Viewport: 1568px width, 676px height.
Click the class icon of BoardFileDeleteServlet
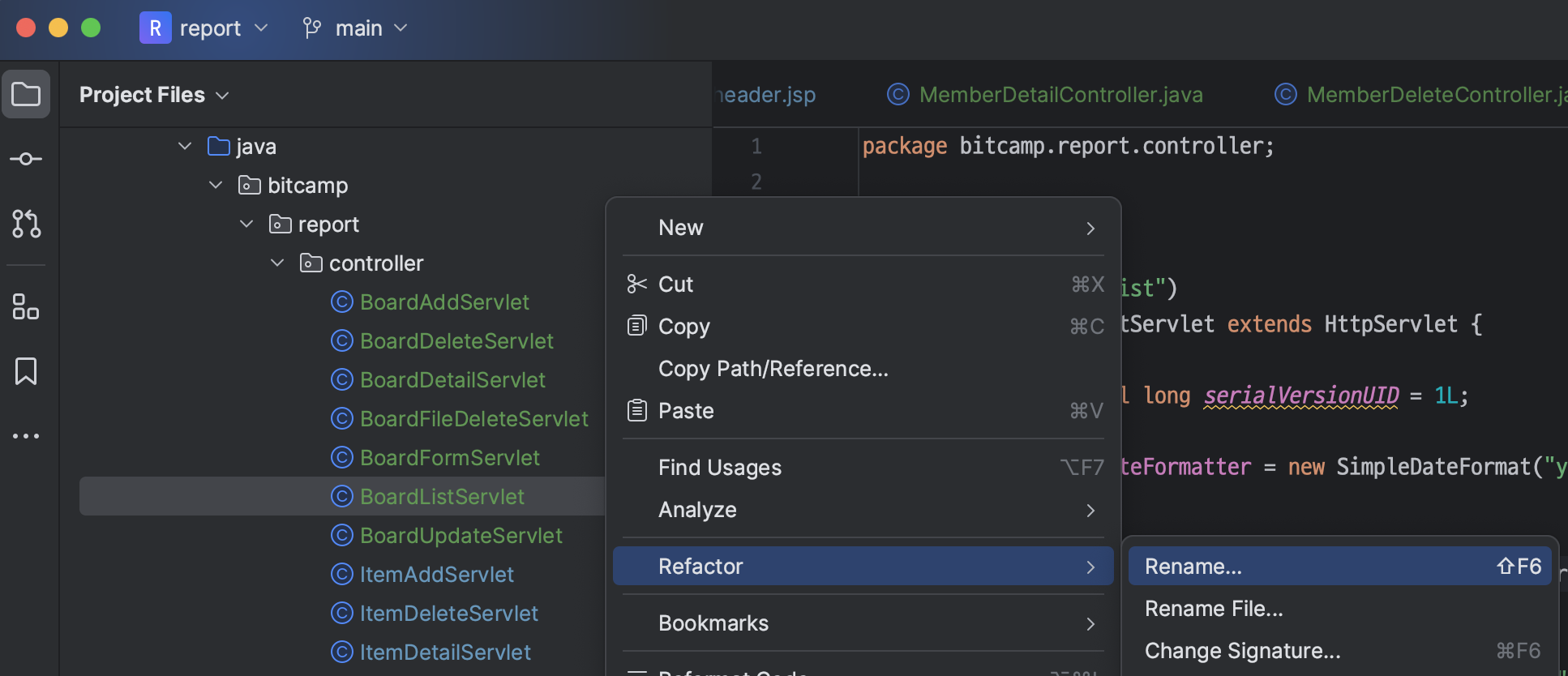point(342,418)
